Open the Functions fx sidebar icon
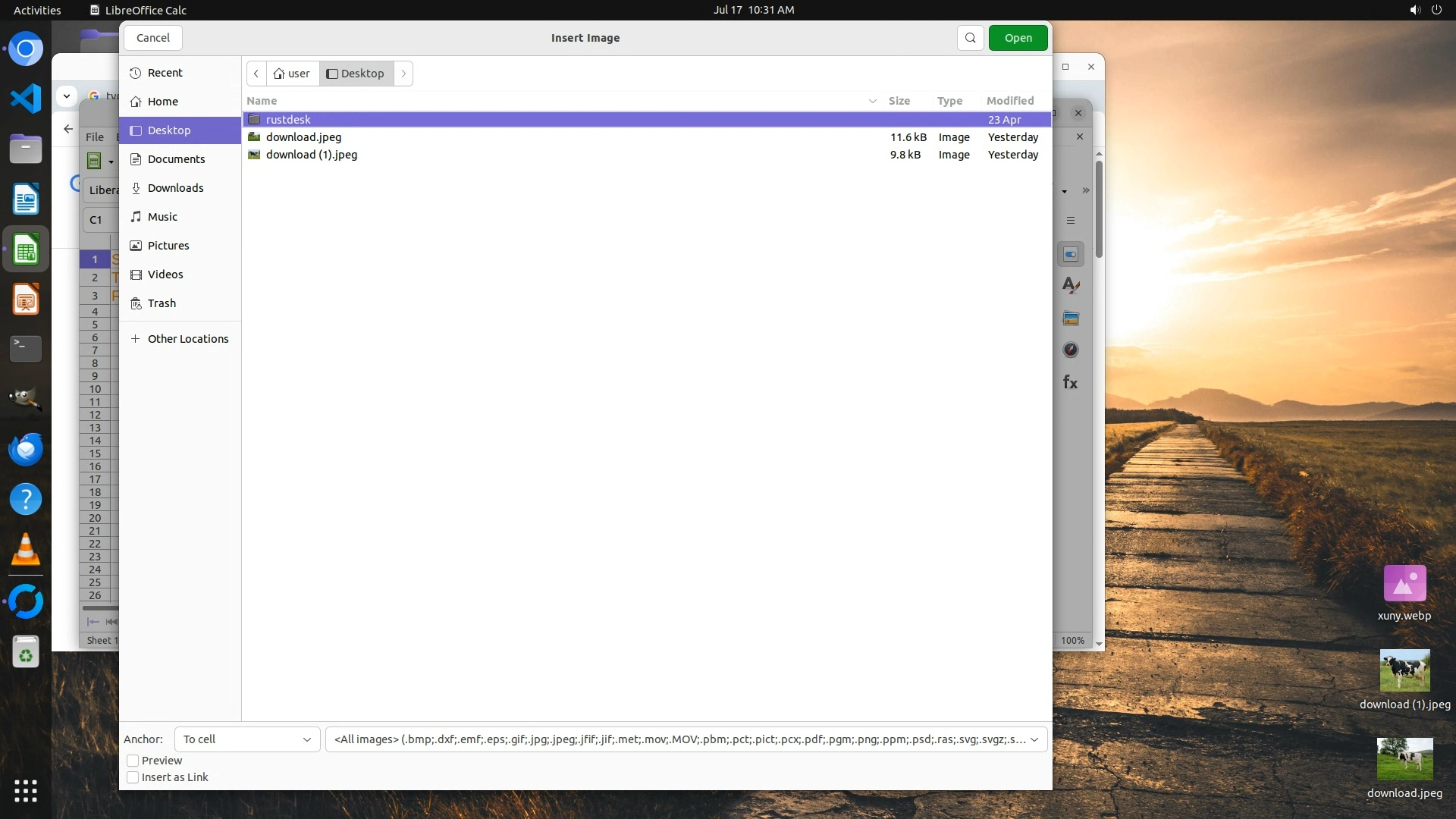 tap(1071, 382)
